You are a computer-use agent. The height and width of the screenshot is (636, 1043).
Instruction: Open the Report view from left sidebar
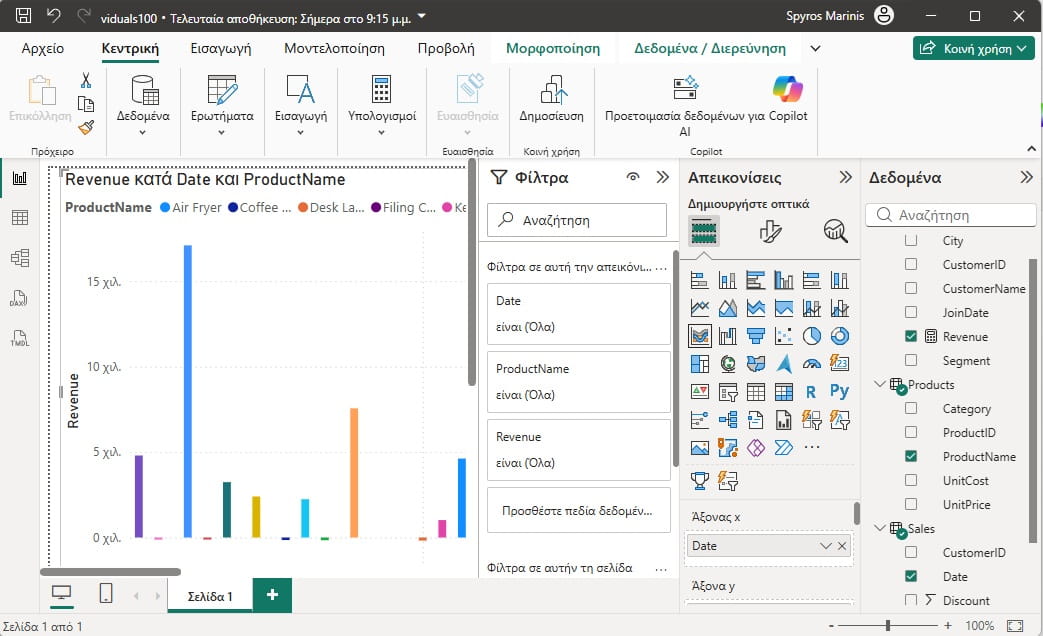(x=20, y=178)
